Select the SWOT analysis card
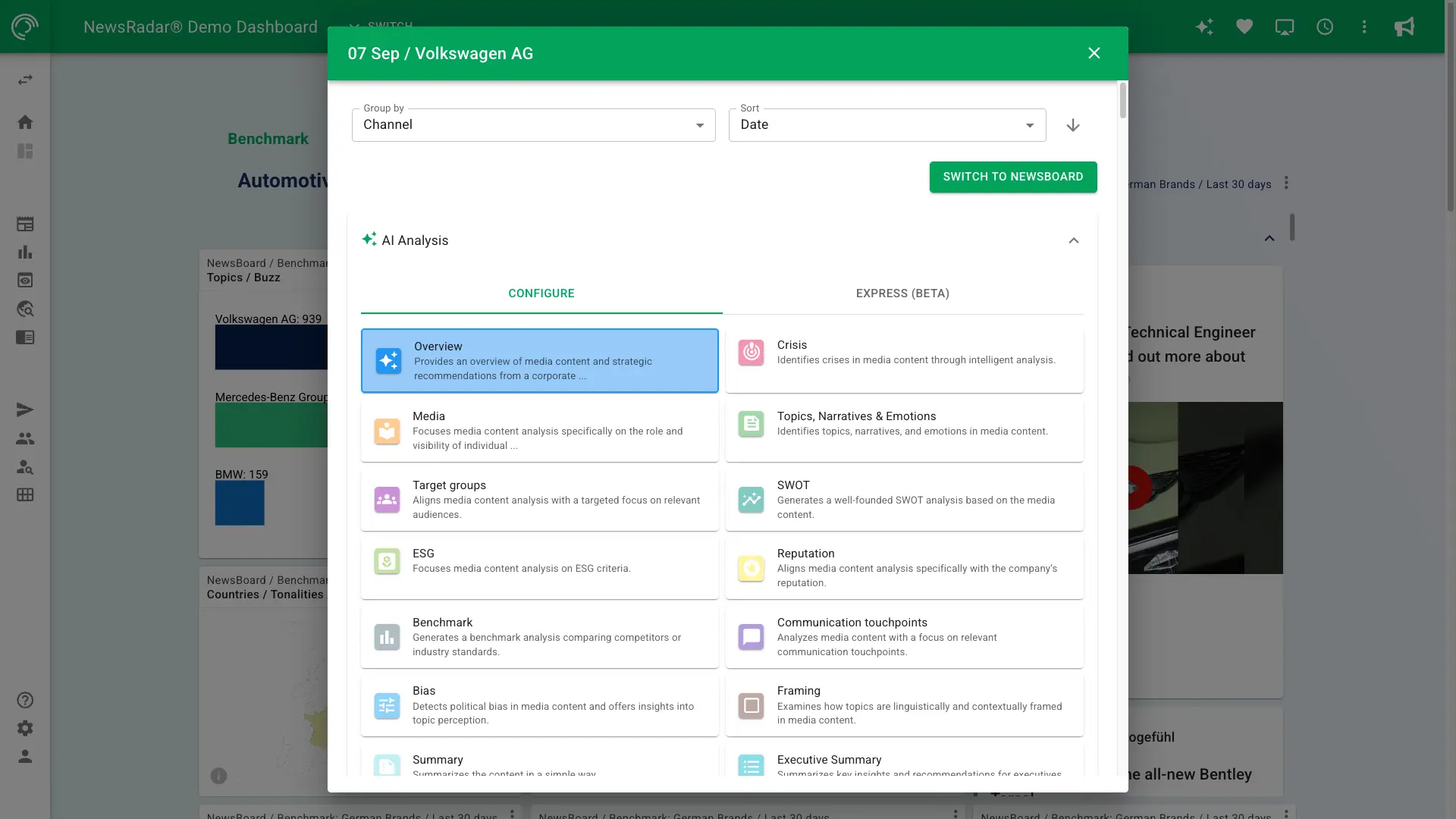 click(905, 499)
